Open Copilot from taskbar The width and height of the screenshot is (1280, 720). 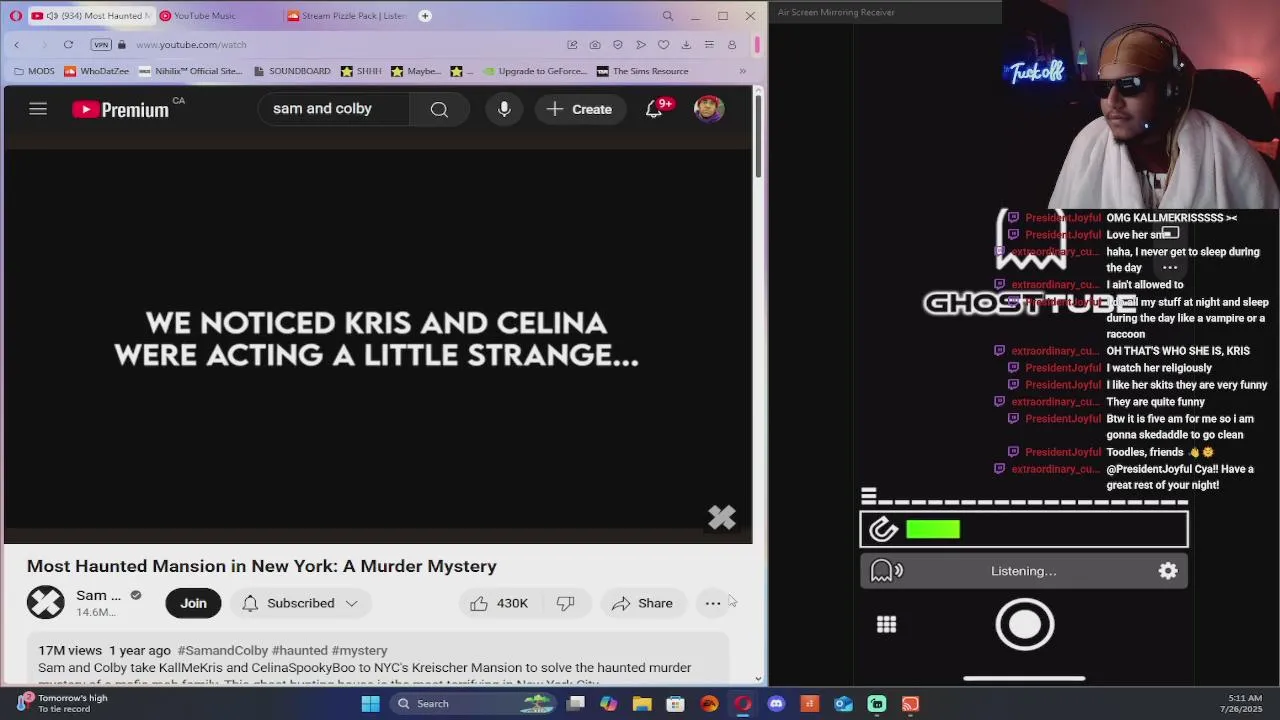pos(608,704)
